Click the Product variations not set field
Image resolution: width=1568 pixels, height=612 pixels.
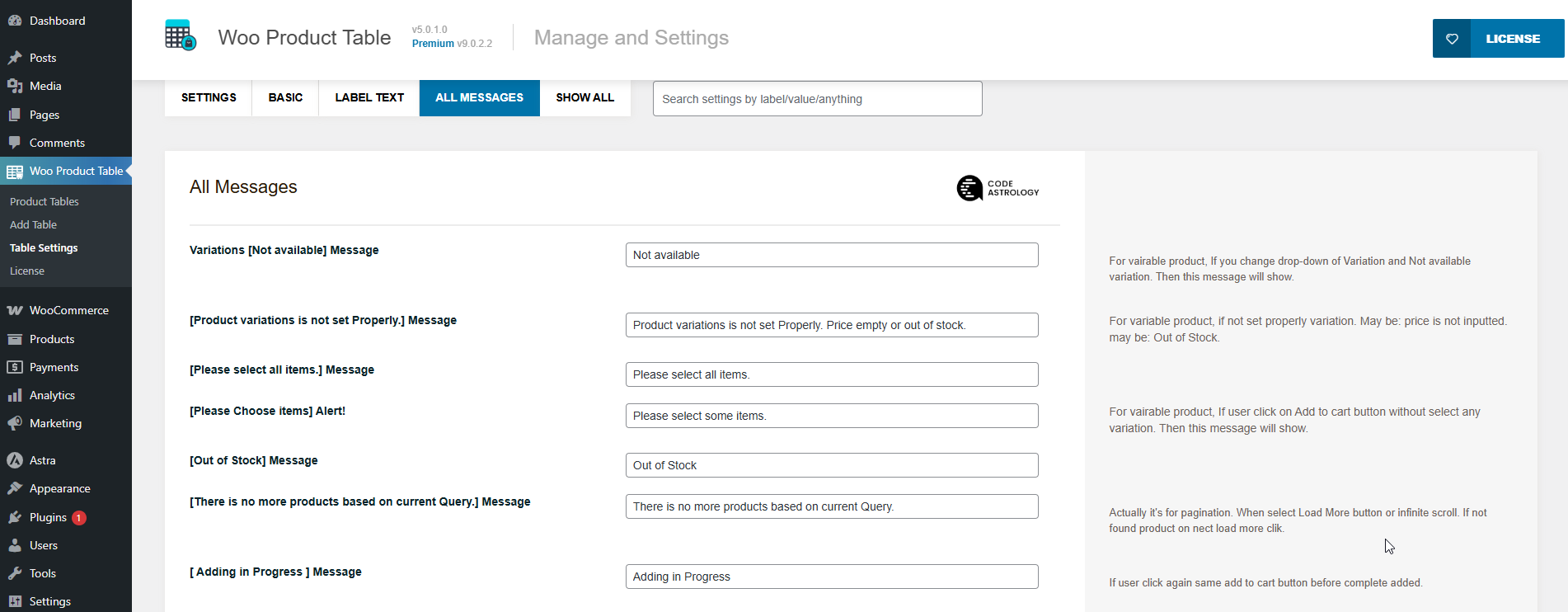pyautogui.click(x=832, y=325)
